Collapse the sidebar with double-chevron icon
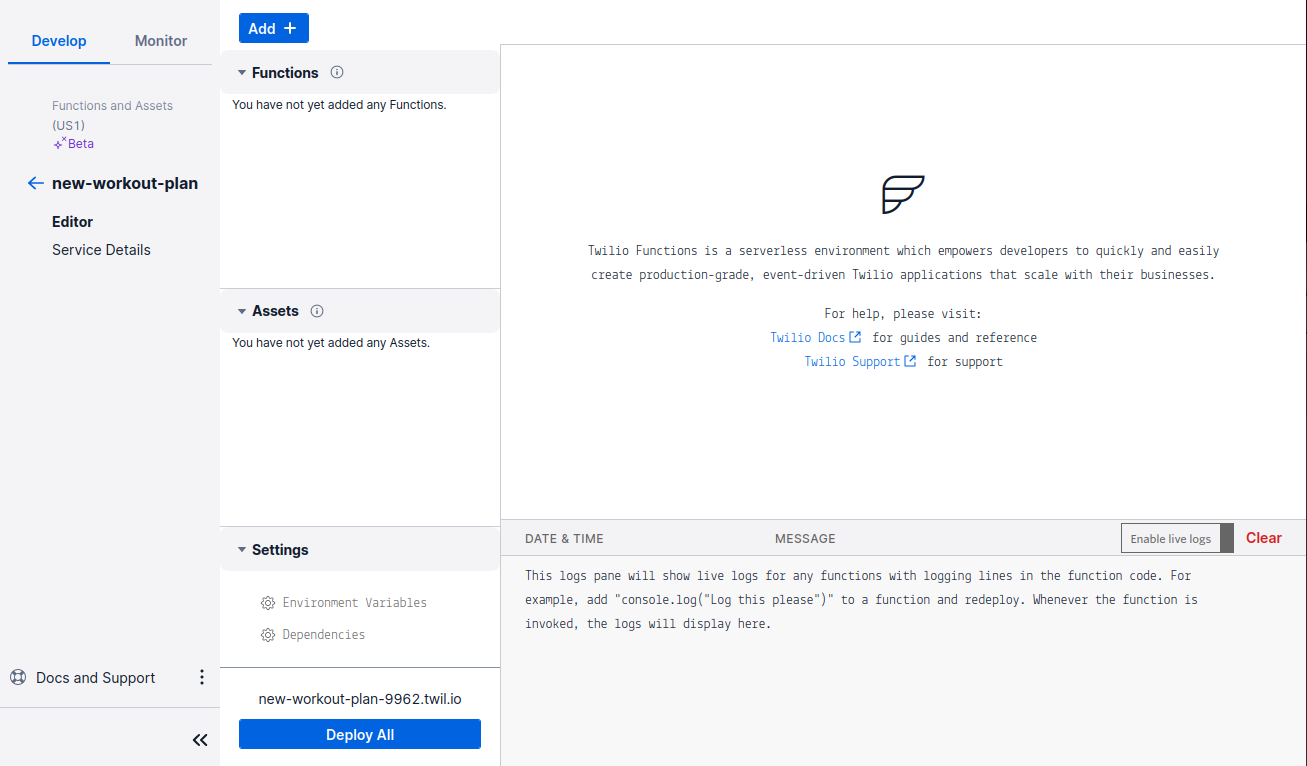Image resolution: width=1307 pixels, height=766 pixels. coord(200,740)
